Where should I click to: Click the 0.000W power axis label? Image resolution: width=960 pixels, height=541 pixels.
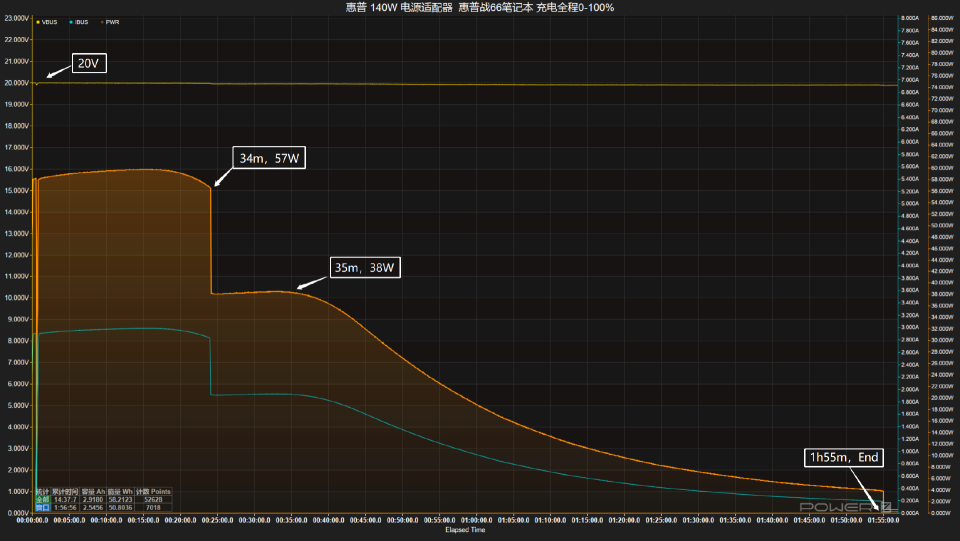941,513
